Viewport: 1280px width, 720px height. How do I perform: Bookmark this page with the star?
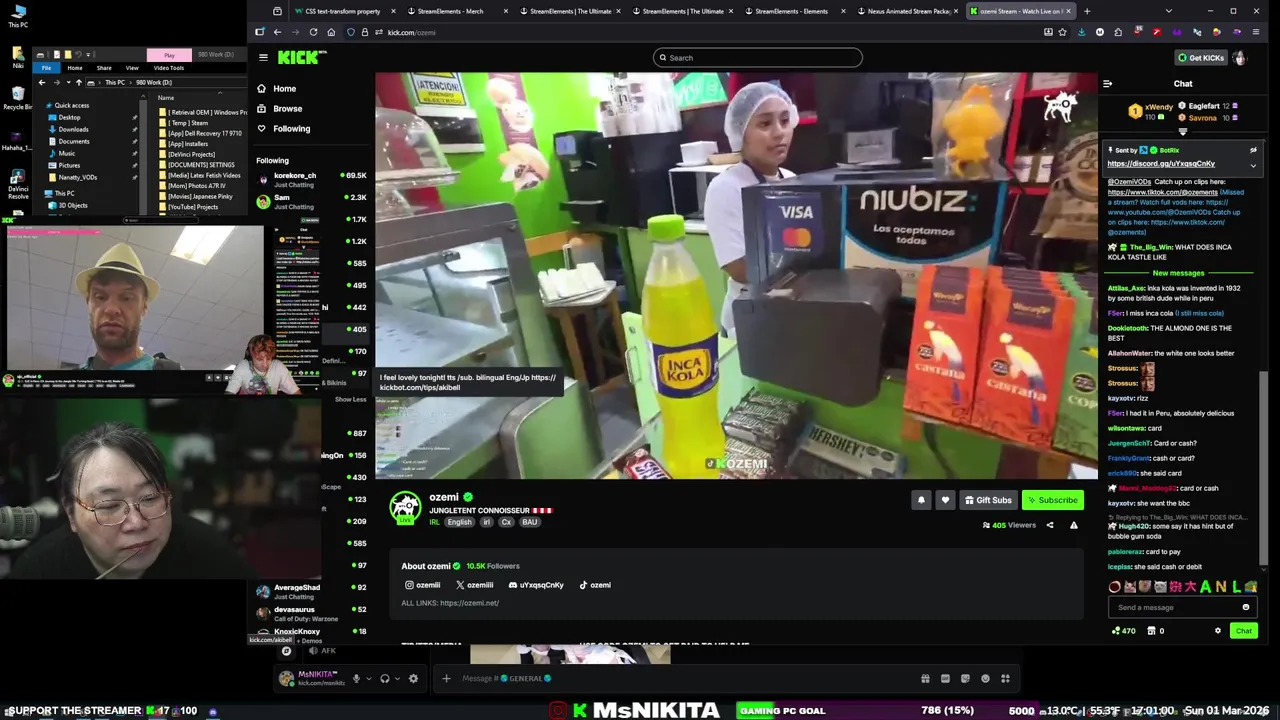(1062, 32)
